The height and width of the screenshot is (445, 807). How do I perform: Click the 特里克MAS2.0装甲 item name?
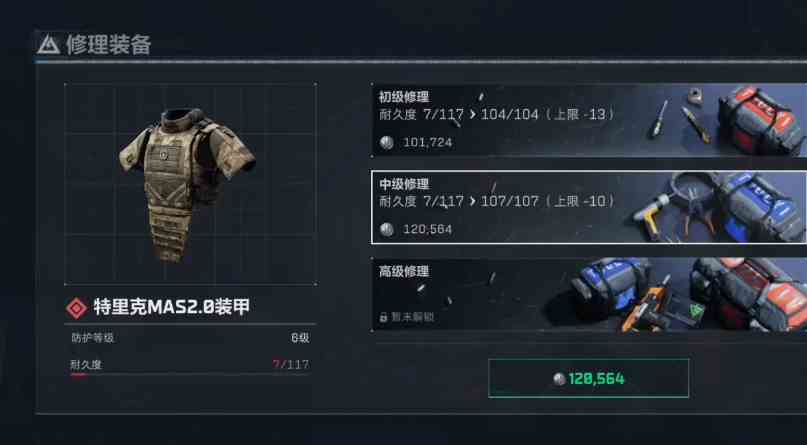pos(171,307)
